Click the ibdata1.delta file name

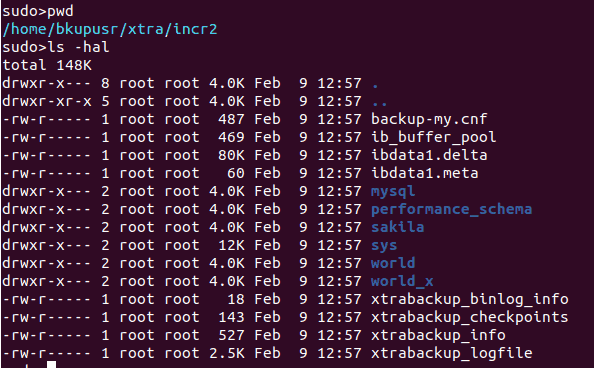point(429,155)
